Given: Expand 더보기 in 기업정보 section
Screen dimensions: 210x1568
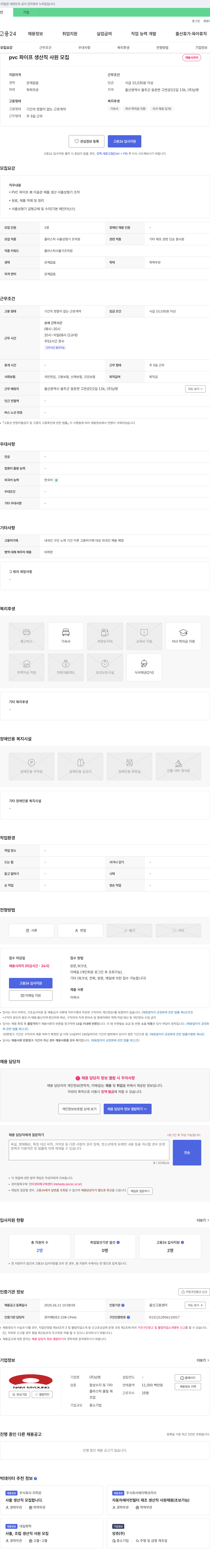Looking at the screenshot, I should [203, 1360].
